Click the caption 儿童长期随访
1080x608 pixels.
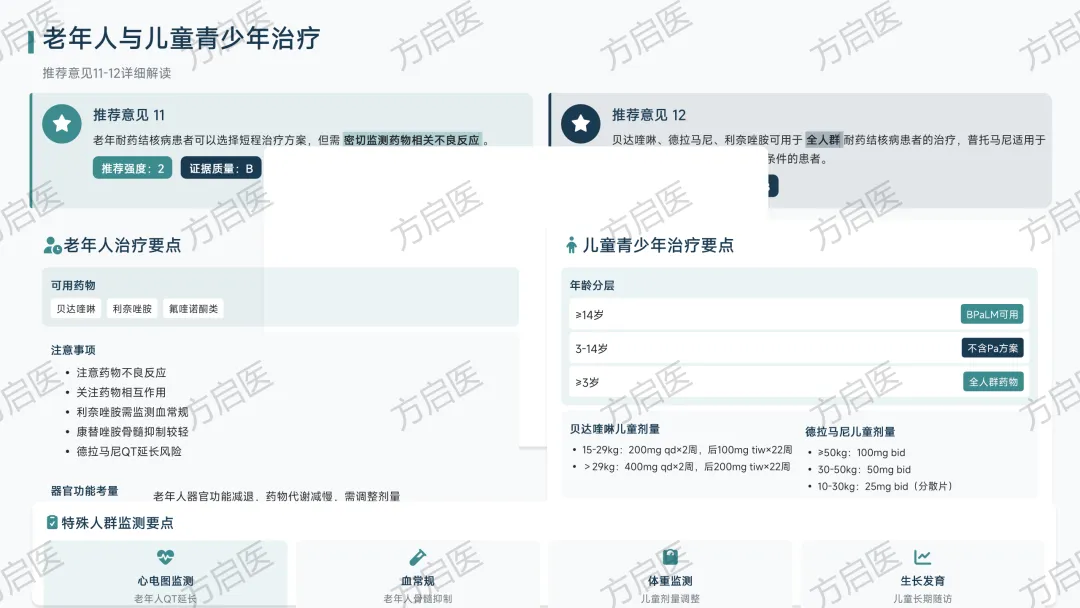(x=922, y=599)
